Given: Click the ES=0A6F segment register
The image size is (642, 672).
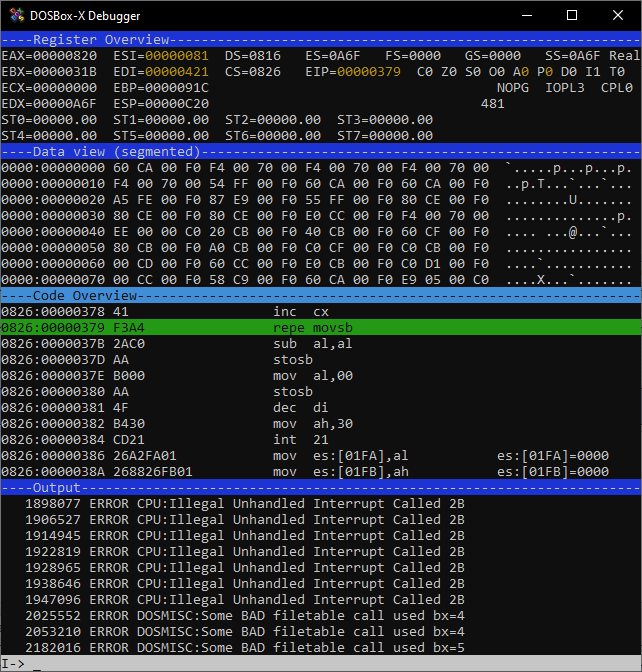Looking at the screenshot, I should (x=333, y=56).
